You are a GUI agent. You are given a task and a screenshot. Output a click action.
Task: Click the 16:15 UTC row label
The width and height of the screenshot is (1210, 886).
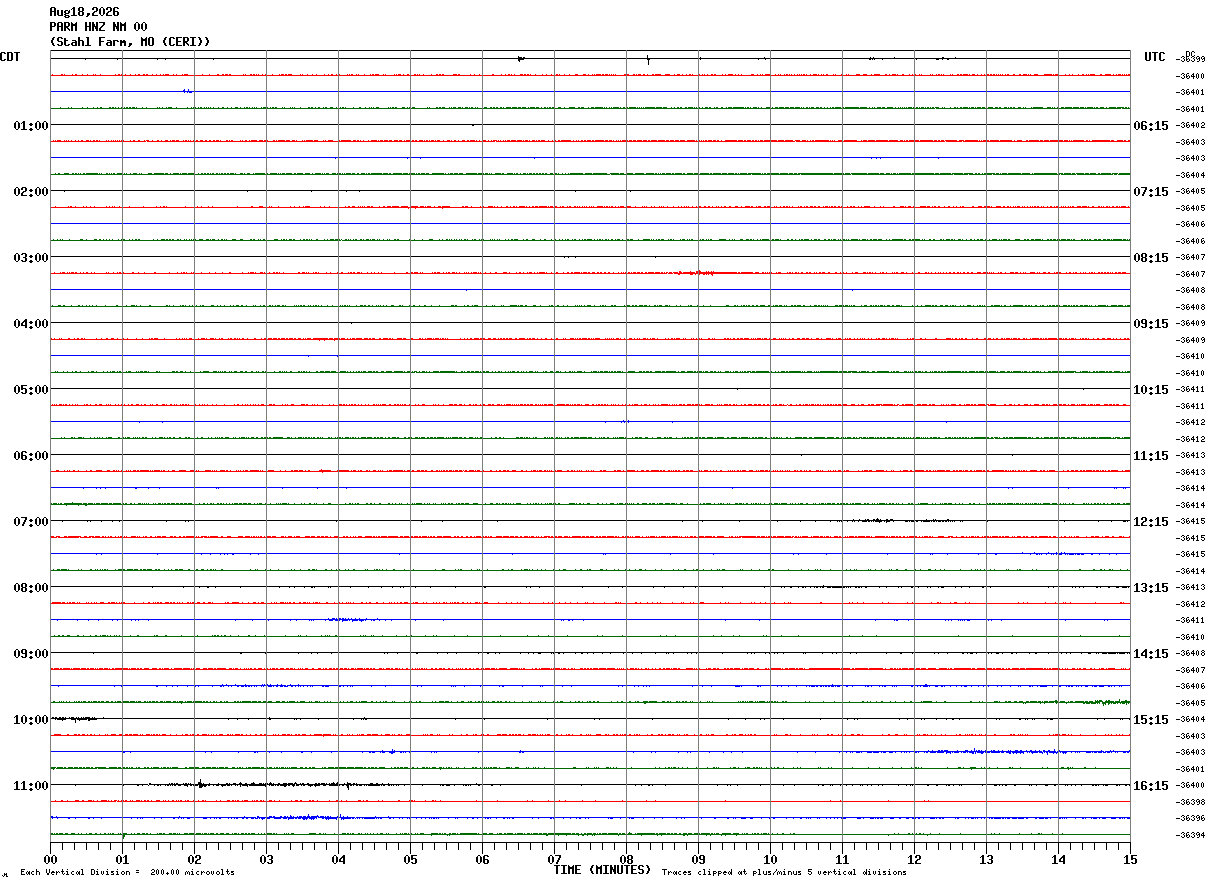point(1150,786)
